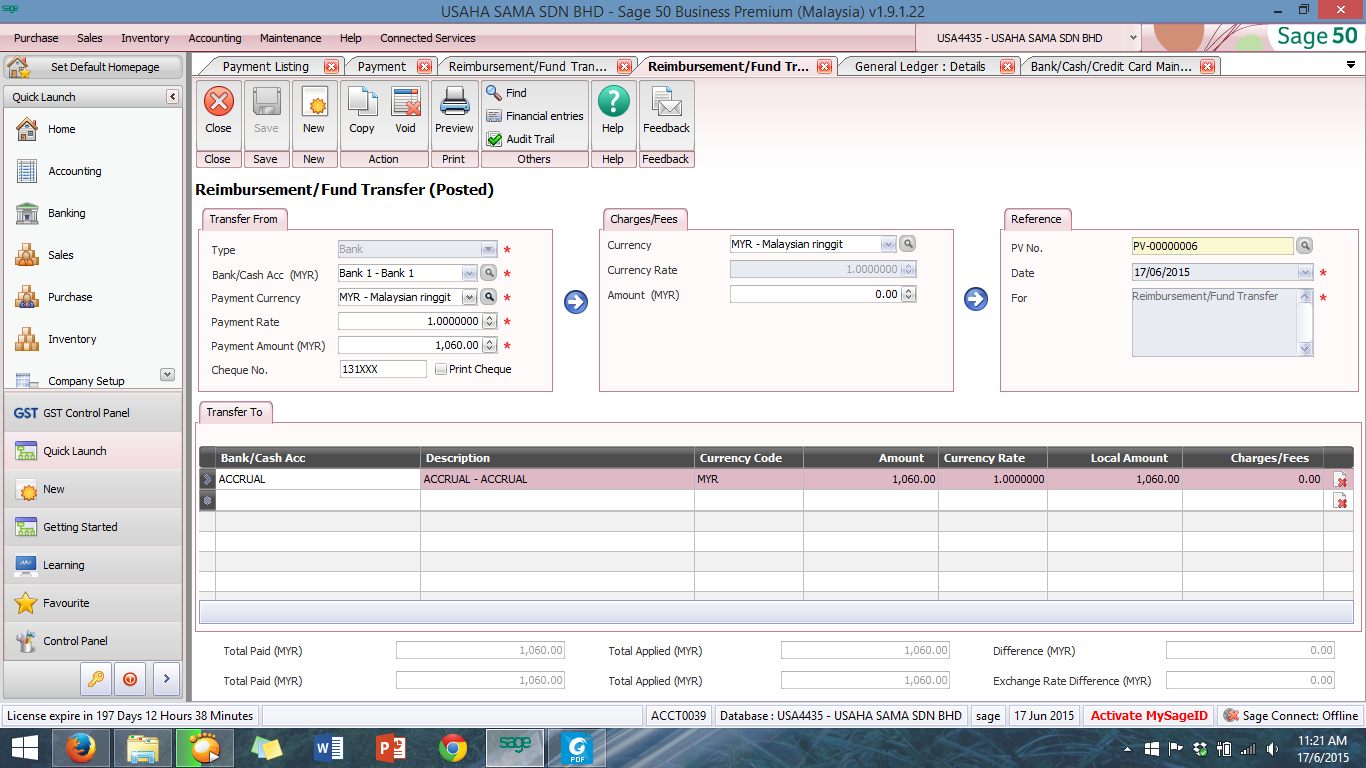Look up PV No. with magnifier icon
The image size is (1366, 768).
(1304, 246)
